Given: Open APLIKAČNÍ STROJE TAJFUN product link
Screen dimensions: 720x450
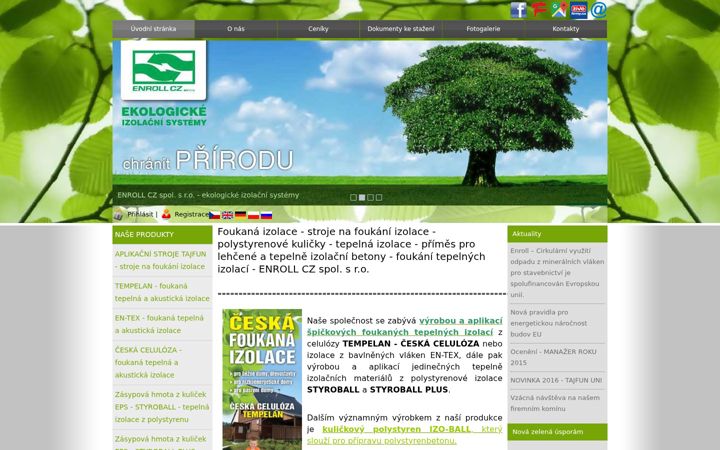Looking at the screenshot, I should [x=160, y=260].
